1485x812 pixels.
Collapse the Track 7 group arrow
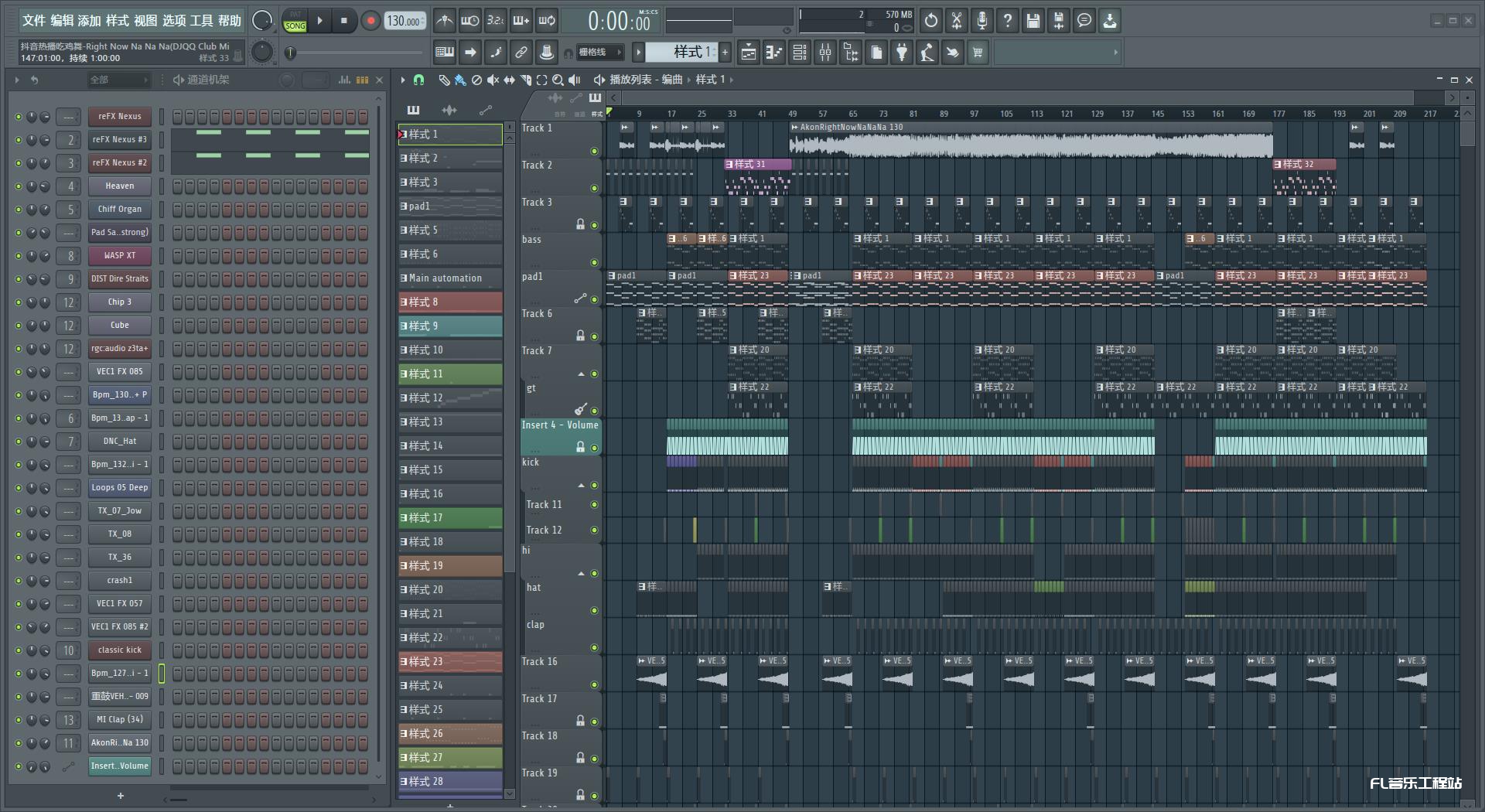pyautogui.click(x=581, y=374)
